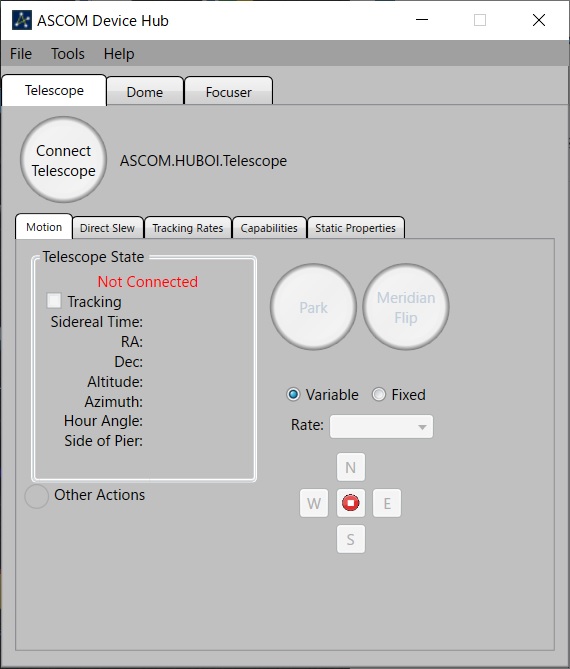
Task: Open the Tracking Rates tab
Action: (x=188, y=228)
